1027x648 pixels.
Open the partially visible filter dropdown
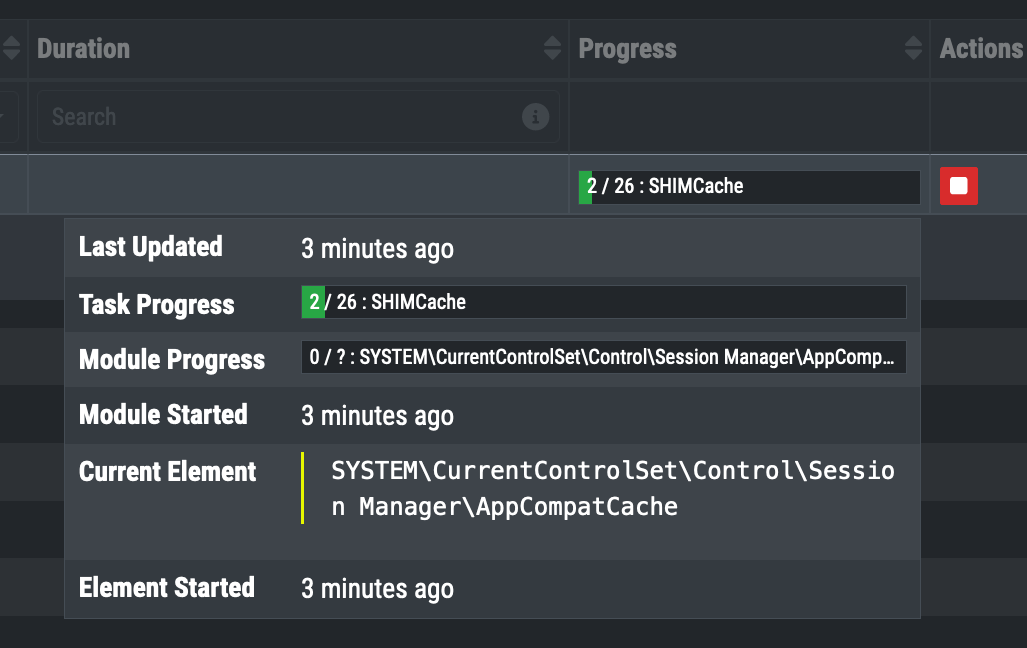click(8, 117)
